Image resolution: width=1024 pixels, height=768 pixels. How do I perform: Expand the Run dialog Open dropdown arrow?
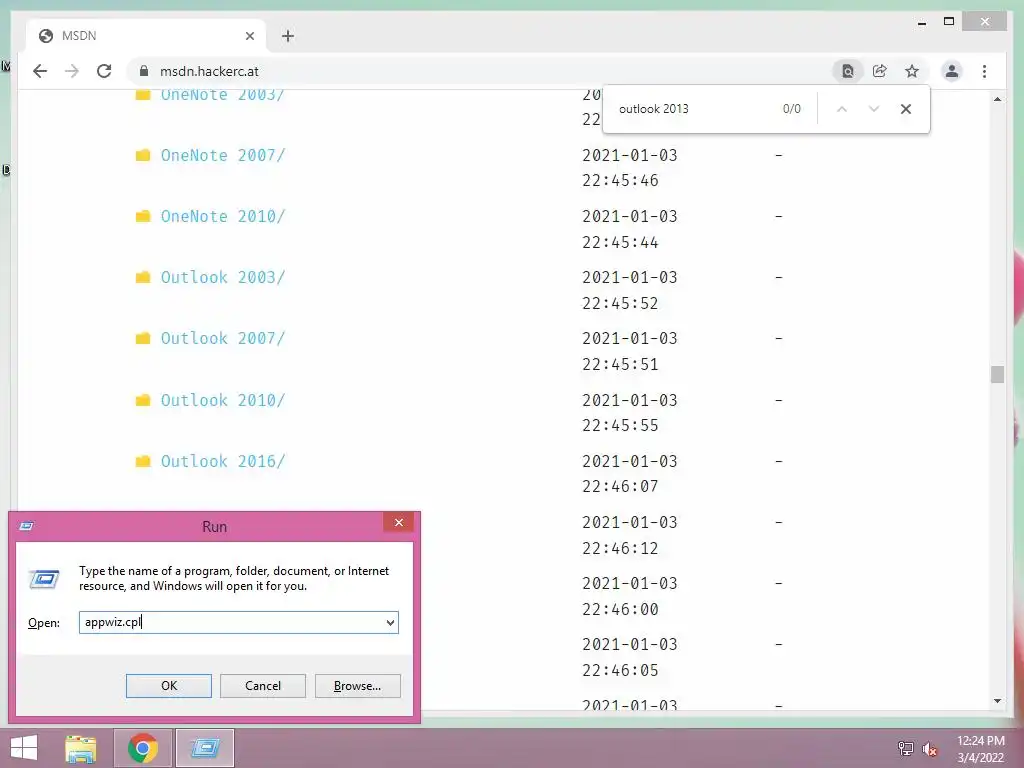(390, 622)
